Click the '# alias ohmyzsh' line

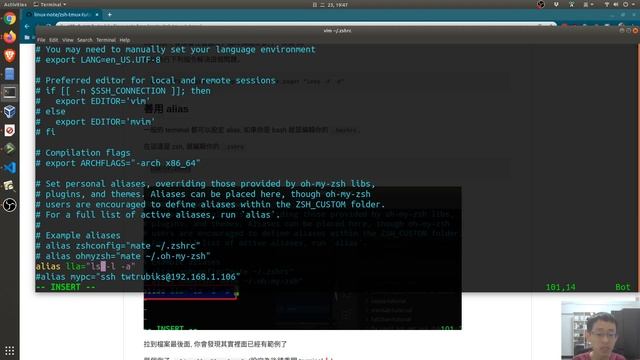coord(123,256)
